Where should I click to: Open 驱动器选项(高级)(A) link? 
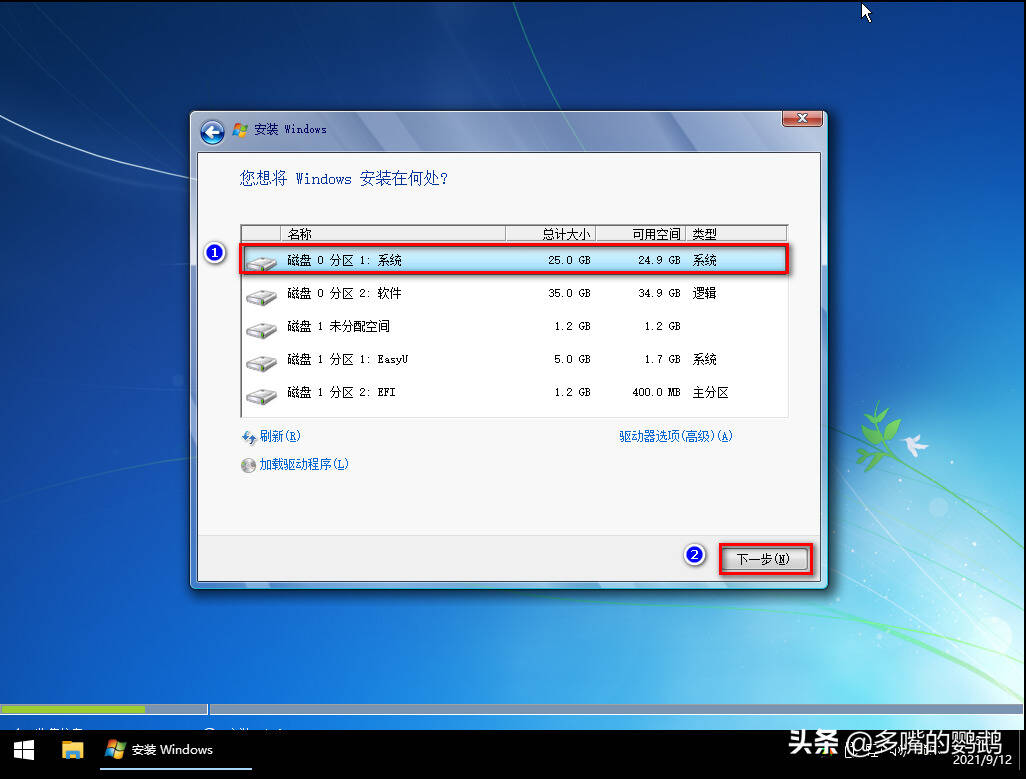click(676, 436)
